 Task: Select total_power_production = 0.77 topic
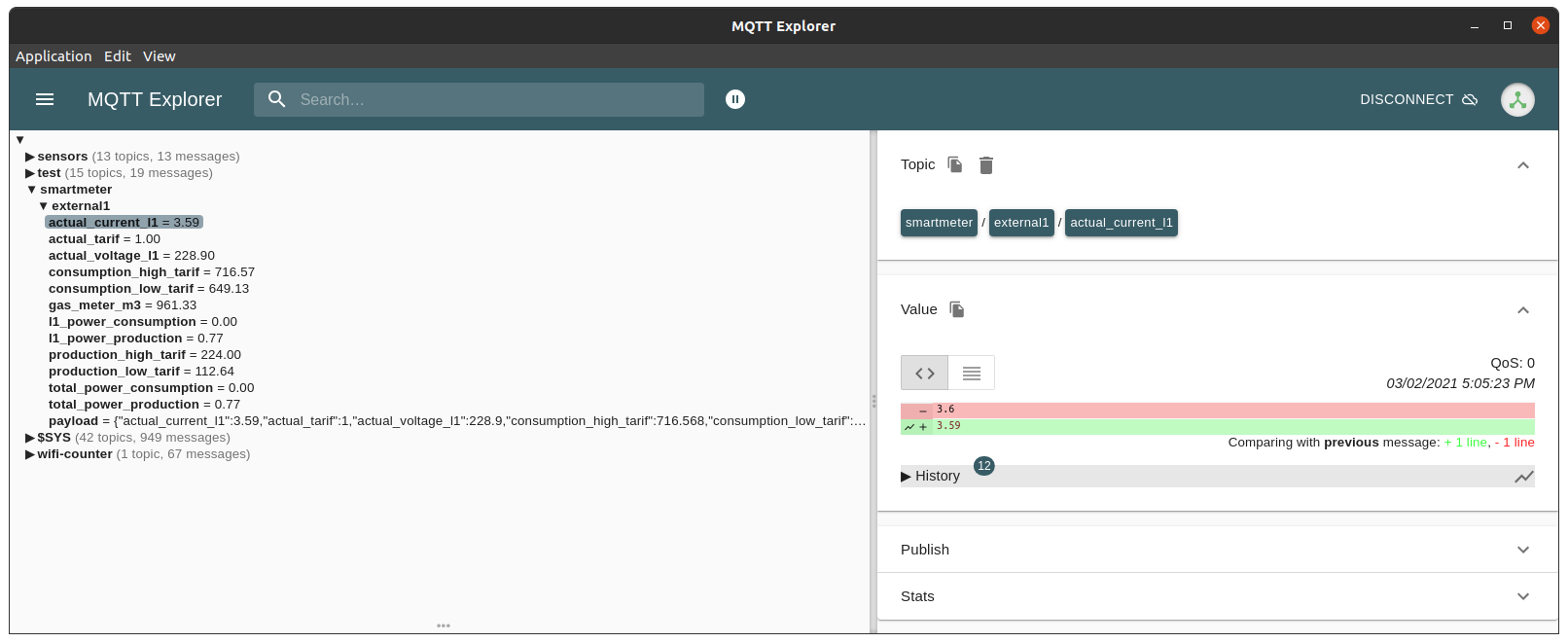click(x=144, y=405)
